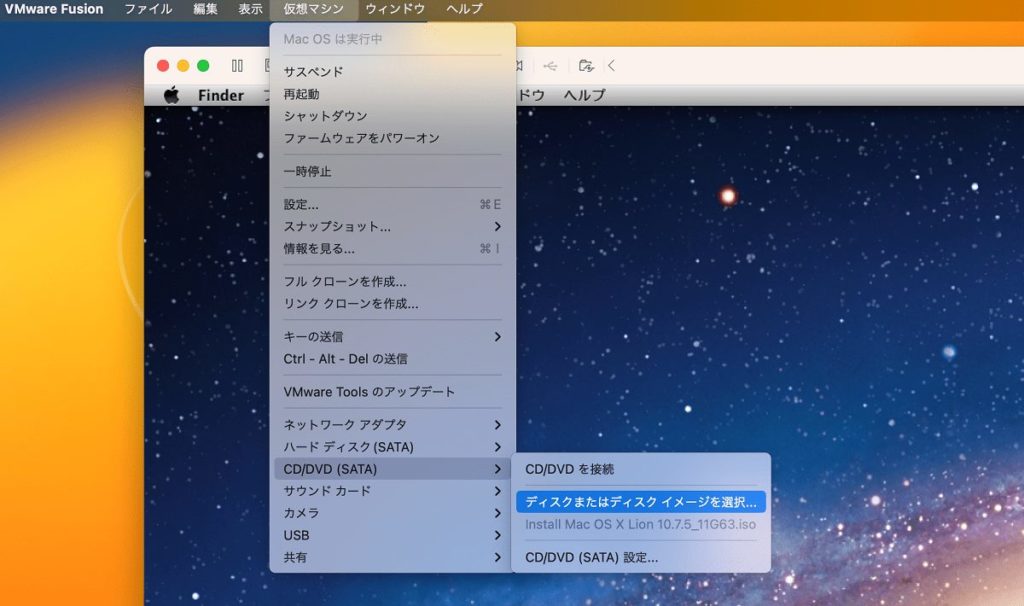
Task: Expand USB submenu
Action: [392, 535]
